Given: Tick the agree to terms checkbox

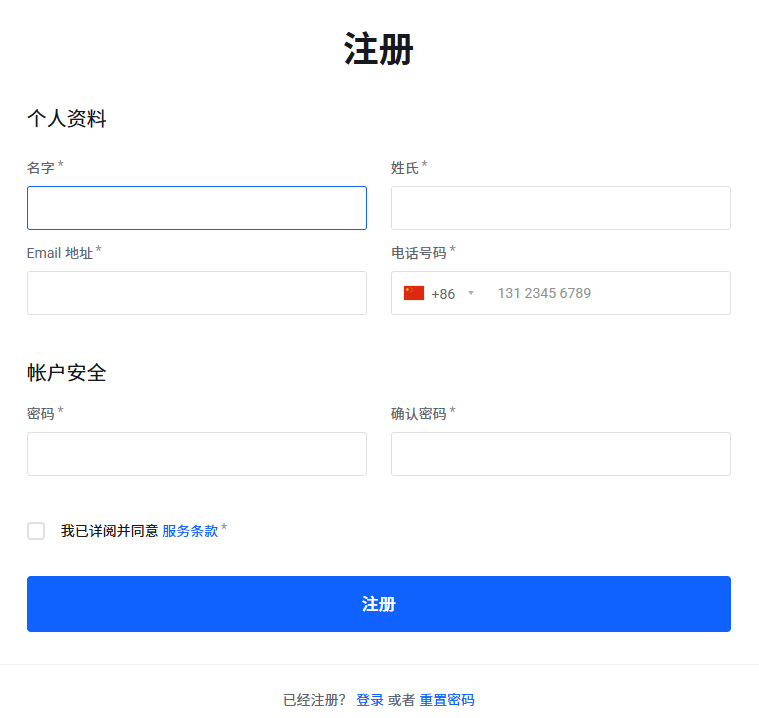Looking at the screenshot, I should click(36, 531).
